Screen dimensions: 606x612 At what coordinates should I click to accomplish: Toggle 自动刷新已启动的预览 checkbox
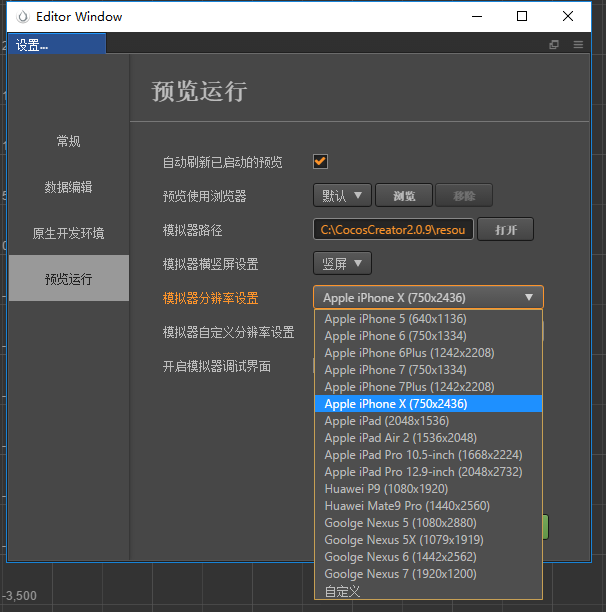pos(320,161)
